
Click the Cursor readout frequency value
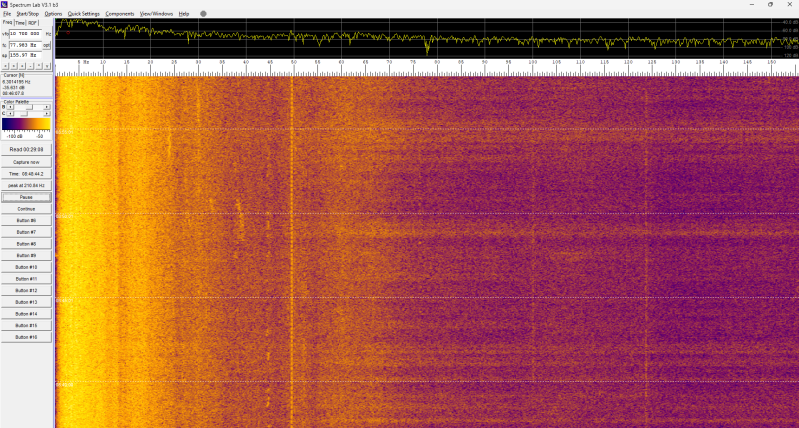[16, 82]
